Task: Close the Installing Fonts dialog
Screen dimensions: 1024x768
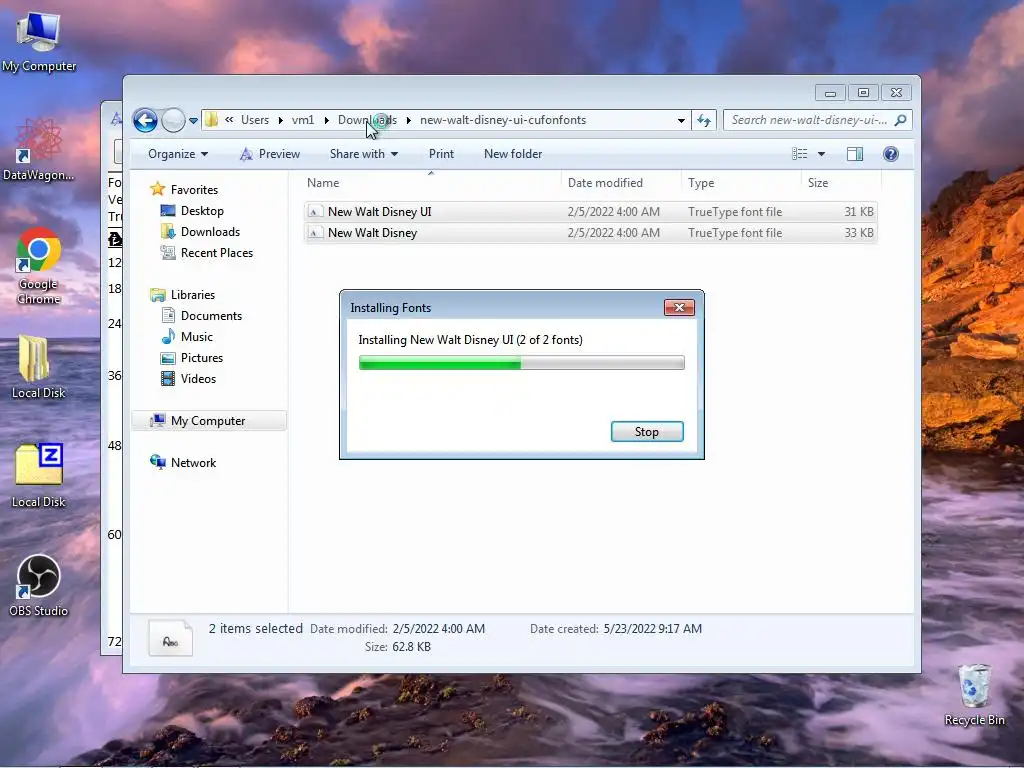Action: coord(679,308)
